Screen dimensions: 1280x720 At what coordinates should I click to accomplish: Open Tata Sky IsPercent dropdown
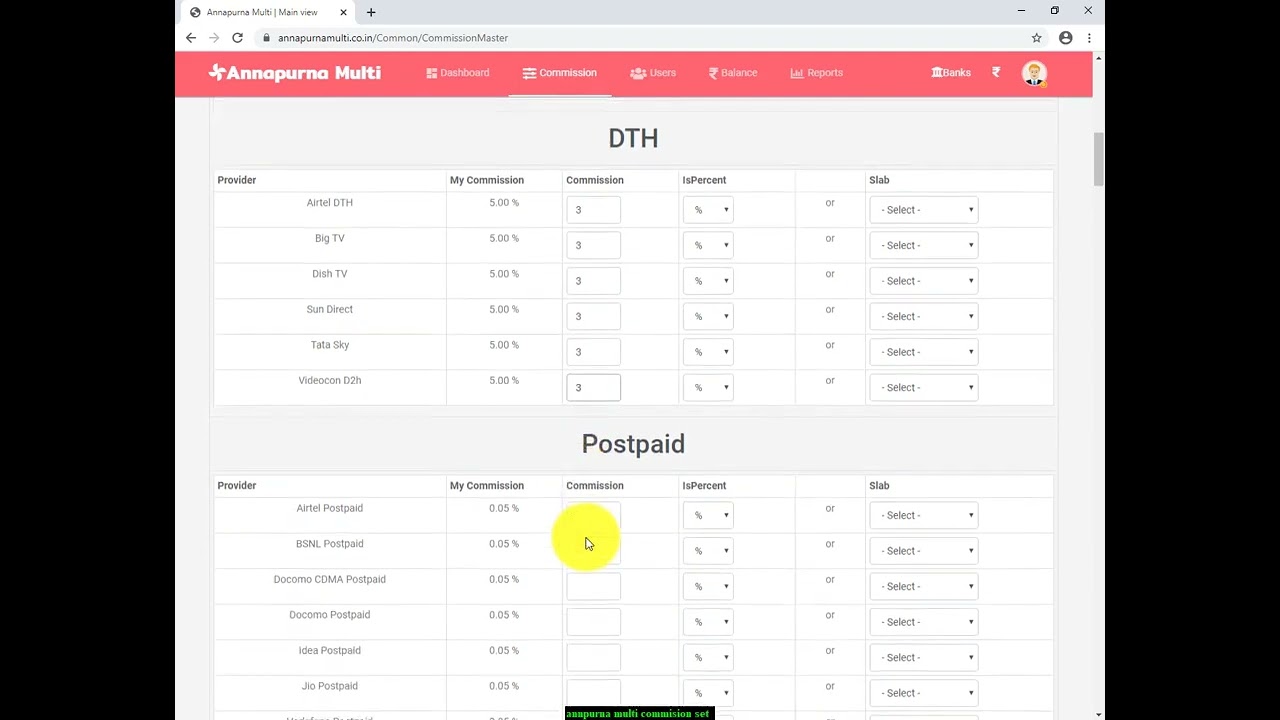tap(708, 352)
